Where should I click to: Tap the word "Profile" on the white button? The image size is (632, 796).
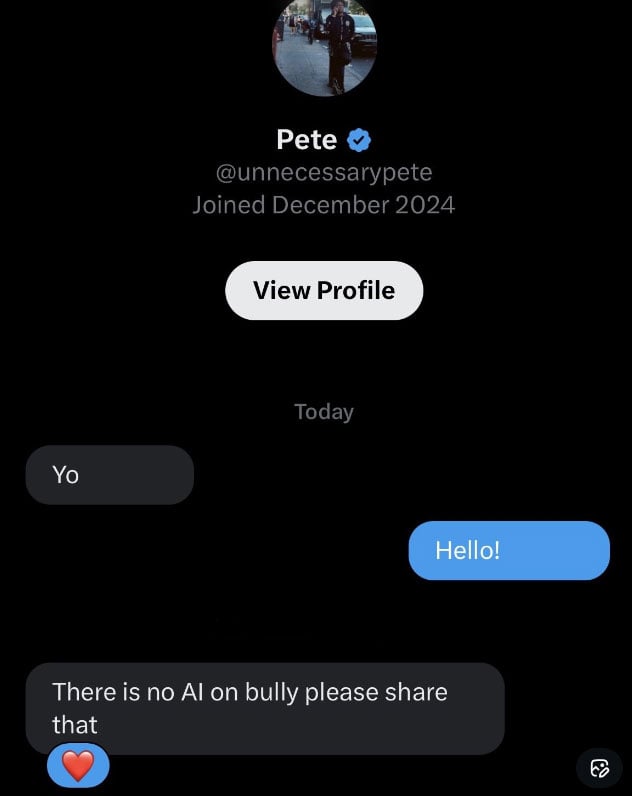pyautogui.click(x=355, y=290)
